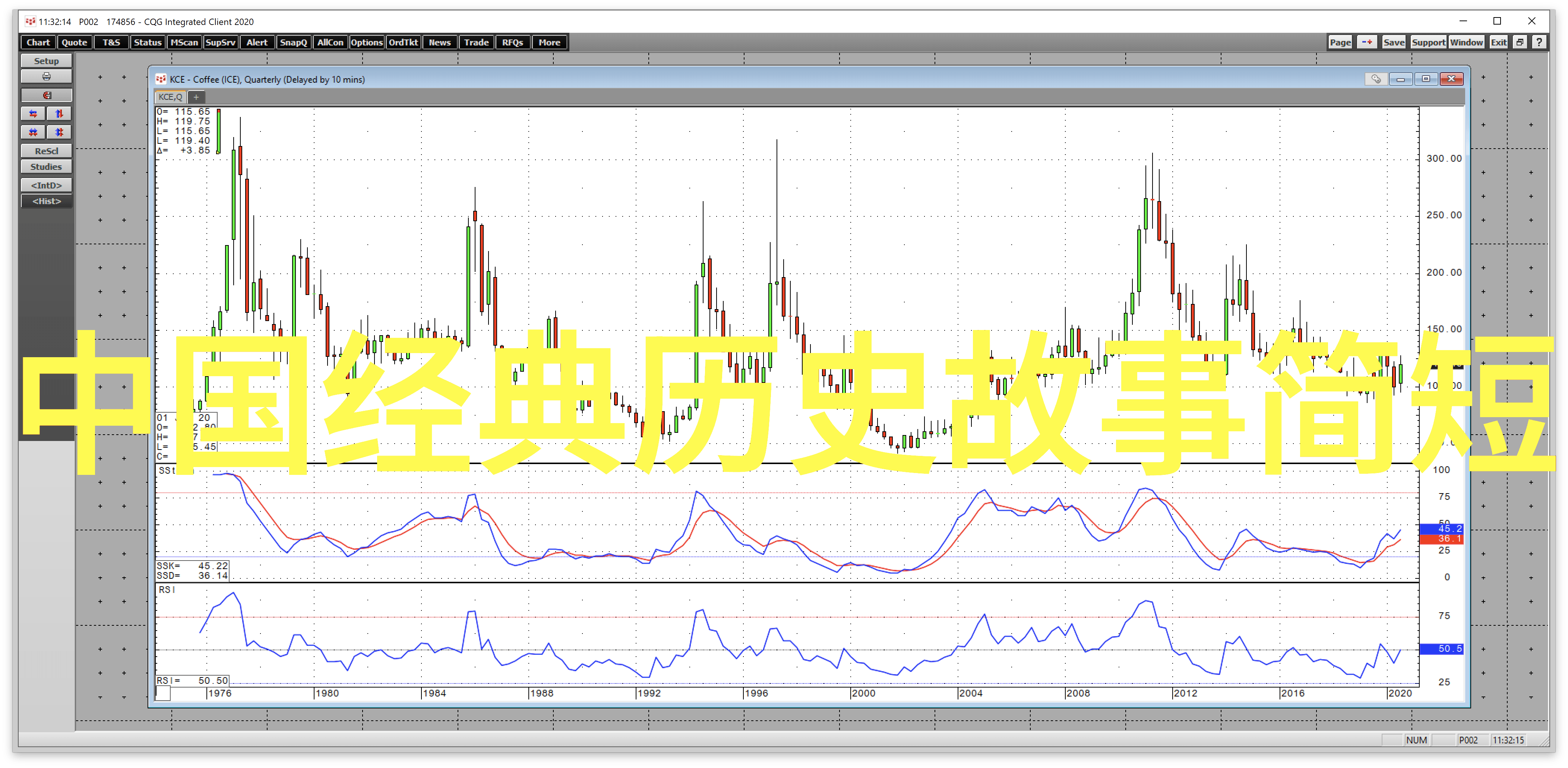Open MScan from toolbar
The height and width of the screenshot is (768, 1568).
point(184,42)
